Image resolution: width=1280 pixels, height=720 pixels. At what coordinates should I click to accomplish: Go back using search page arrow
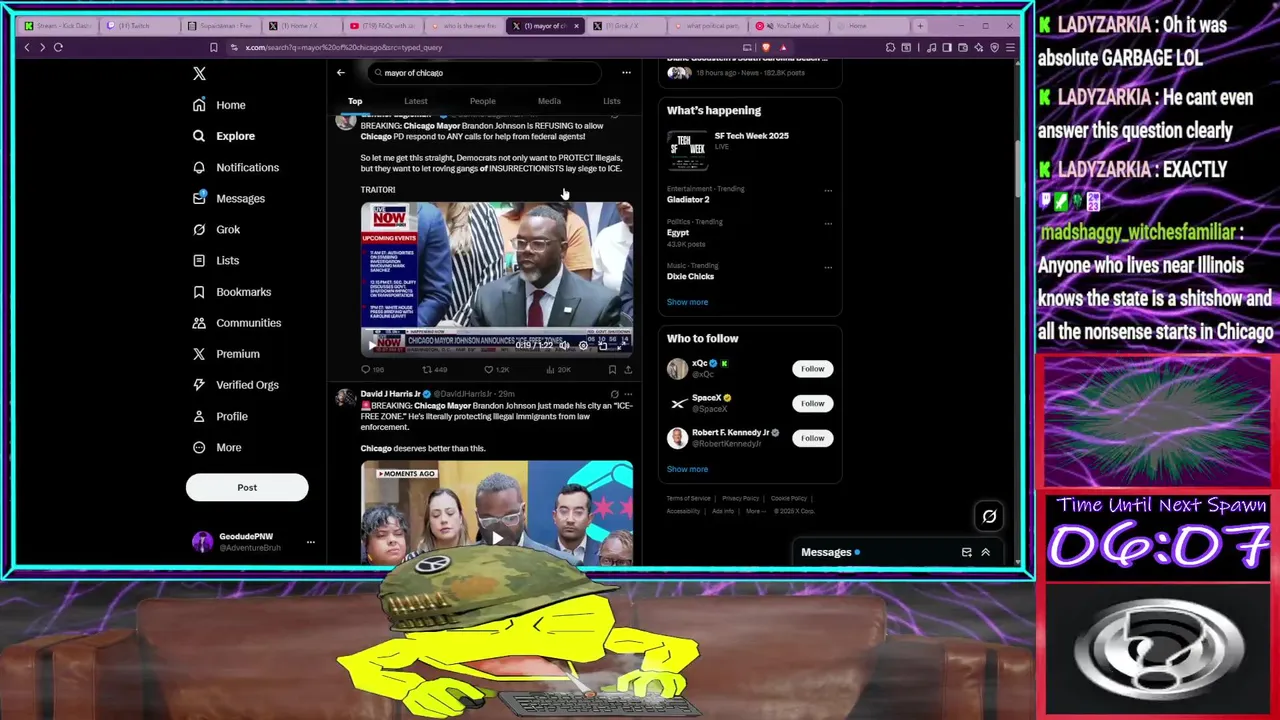click(340, 72)
